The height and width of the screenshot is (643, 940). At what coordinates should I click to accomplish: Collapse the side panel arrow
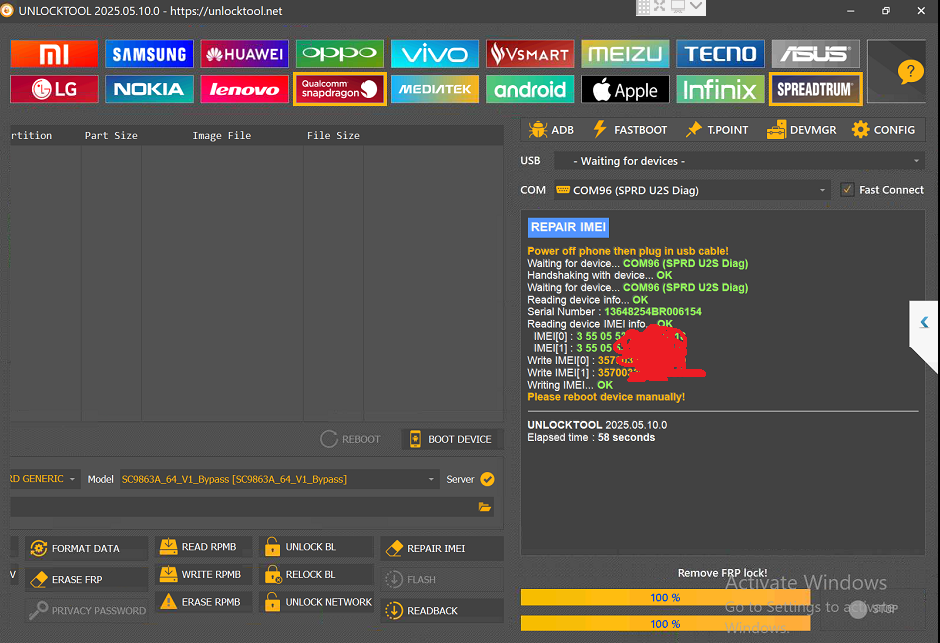[x=924, y=322]
